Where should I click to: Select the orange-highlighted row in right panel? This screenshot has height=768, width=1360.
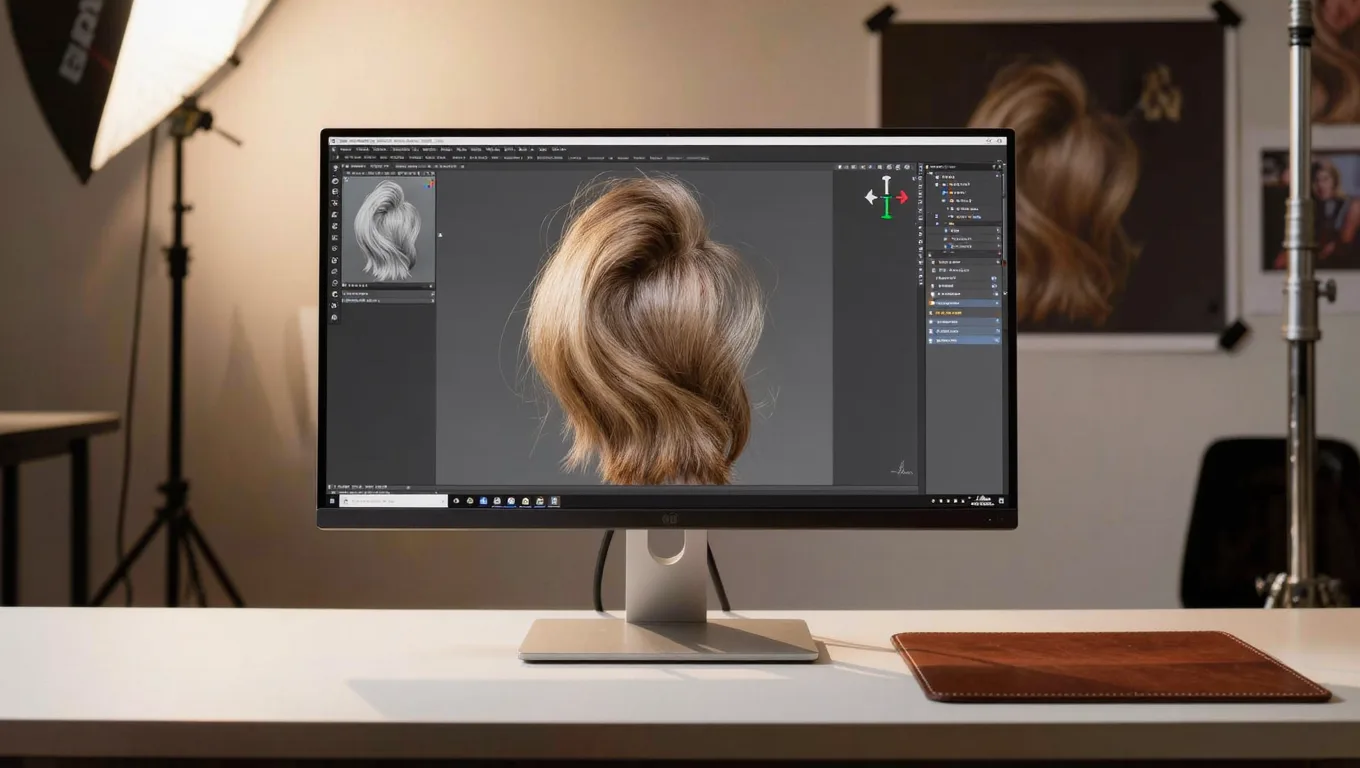click(x=964, y=313)
